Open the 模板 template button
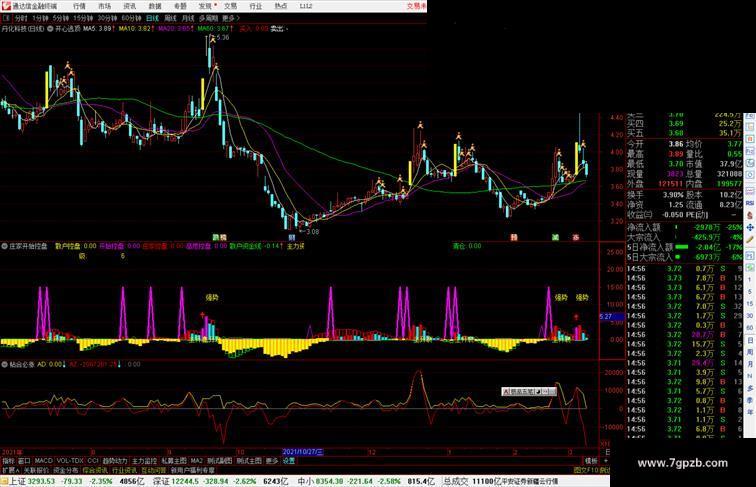Screen dimensions: 756x487 coord(591,461)
